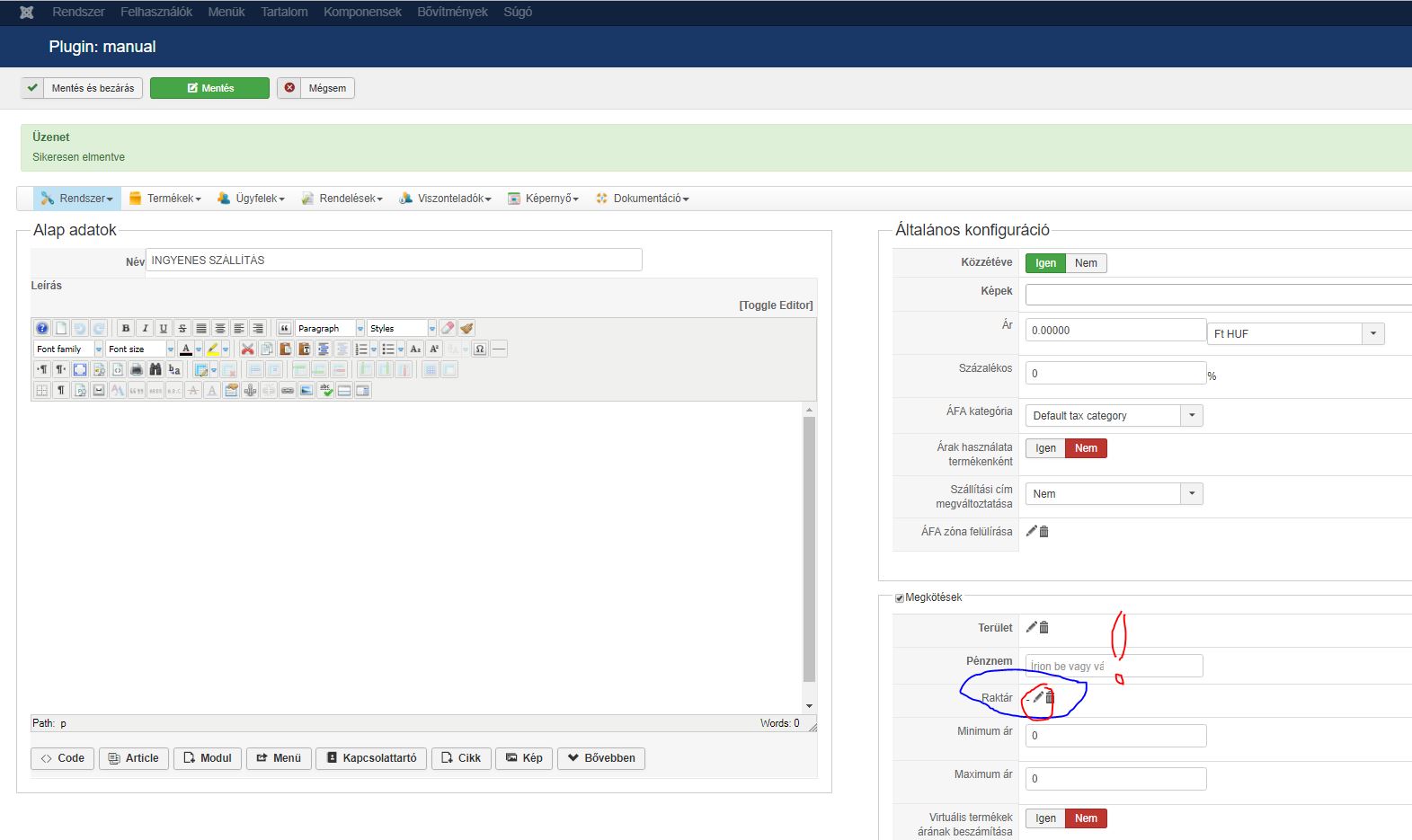Set Árak használata termékenként to Igen

click(1045, 448)
